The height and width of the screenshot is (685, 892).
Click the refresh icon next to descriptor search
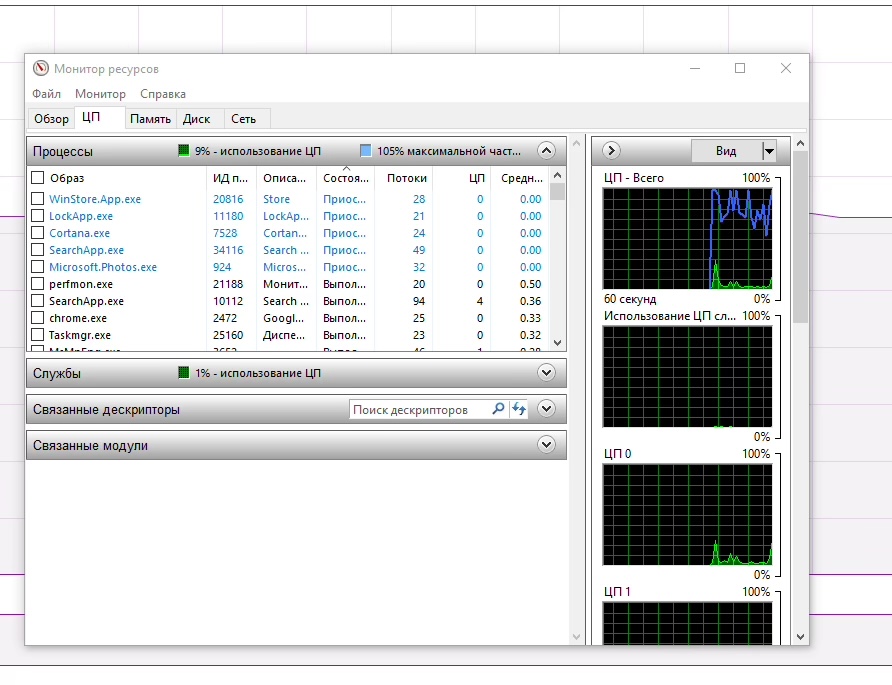[518, 410]
